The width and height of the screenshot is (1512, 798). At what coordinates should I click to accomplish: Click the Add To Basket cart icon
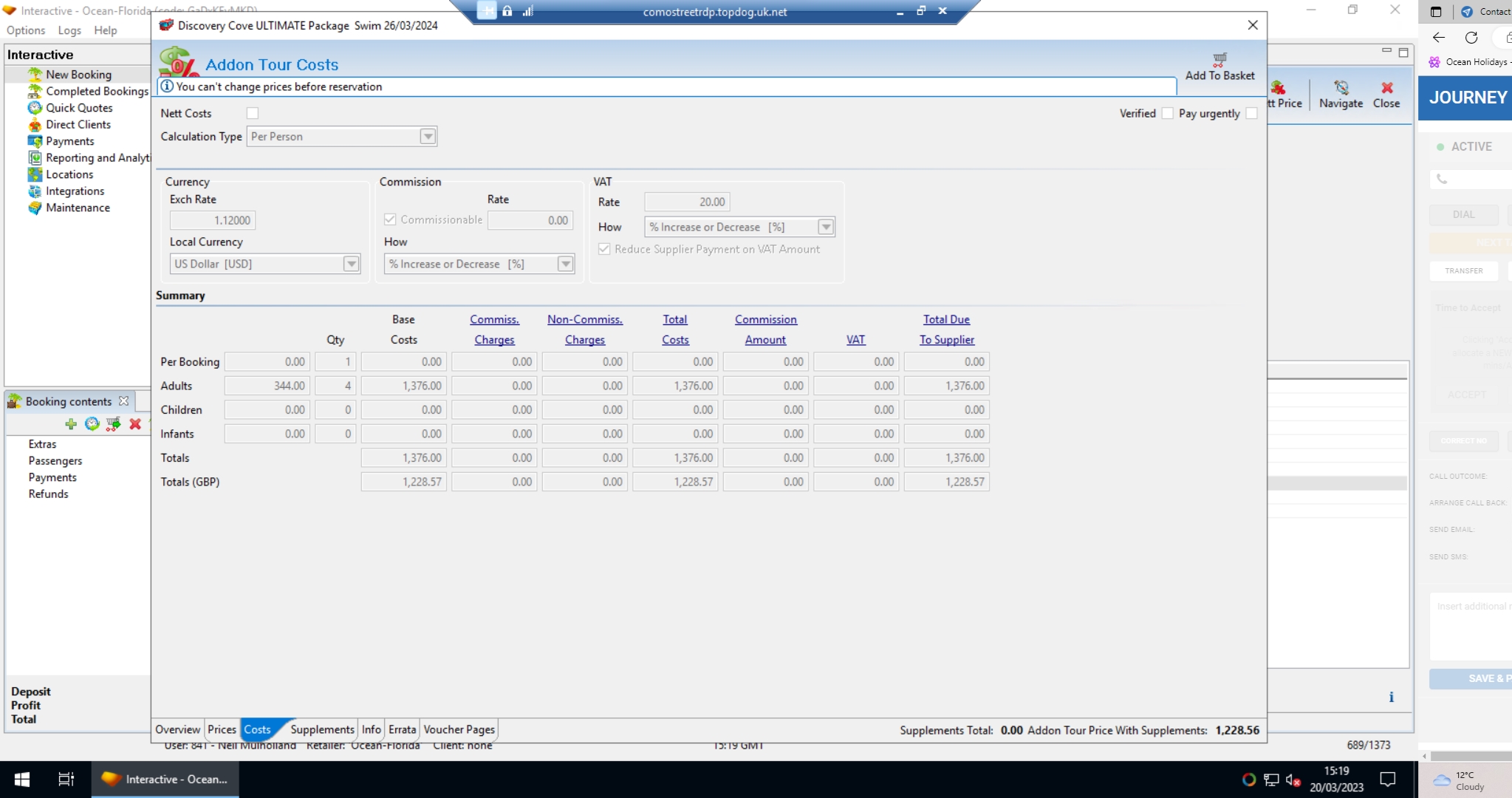[1219, 60]
